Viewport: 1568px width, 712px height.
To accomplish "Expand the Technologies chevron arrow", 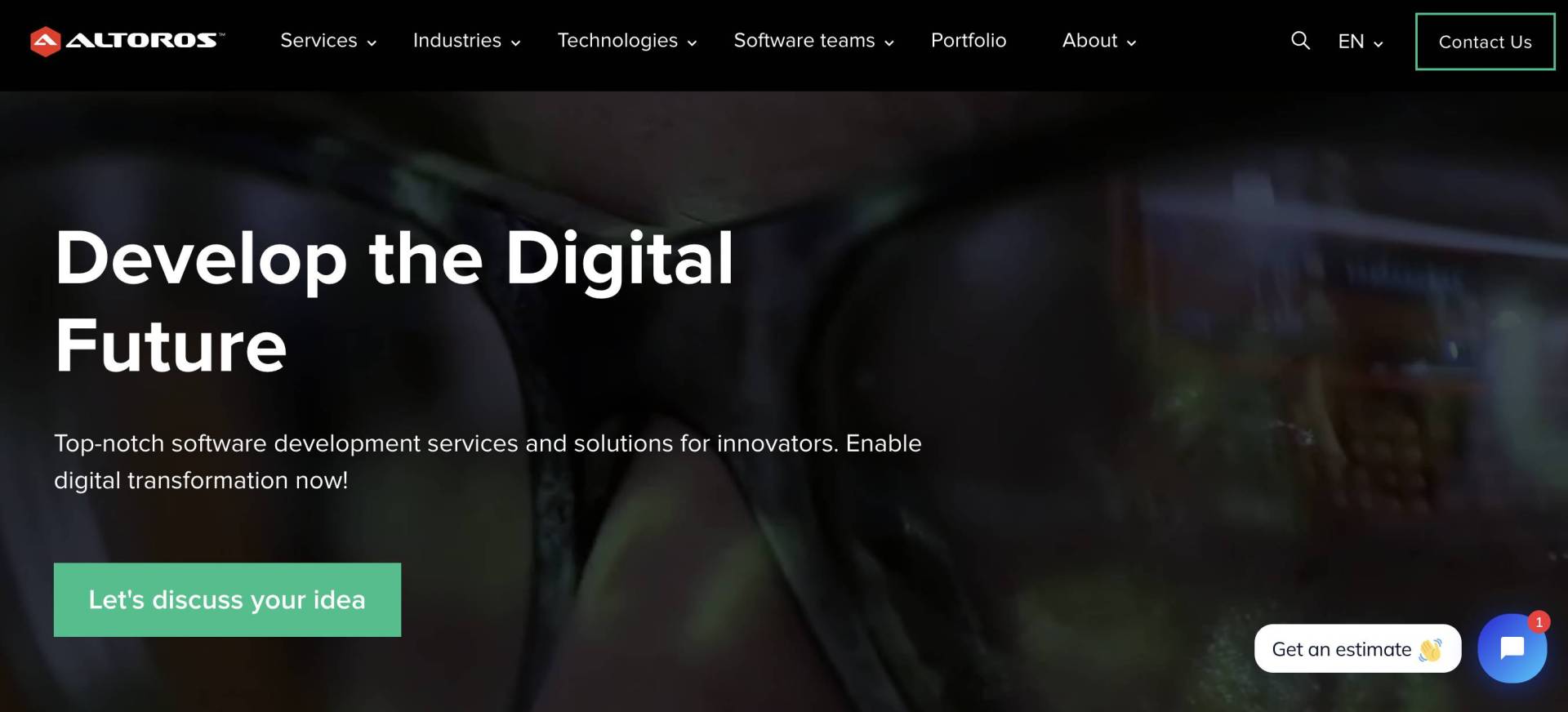I will point(692,43).
